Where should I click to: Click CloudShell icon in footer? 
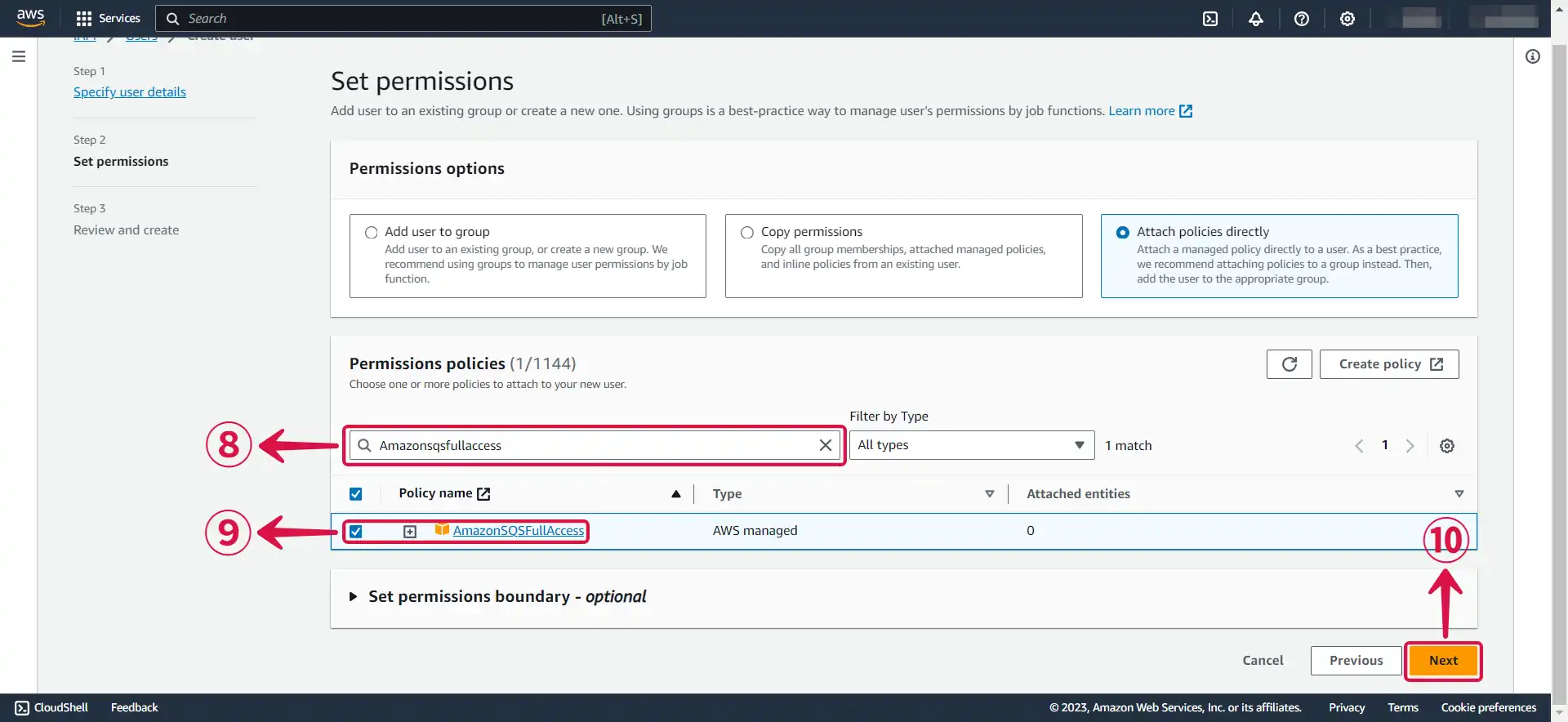(22, 708)
